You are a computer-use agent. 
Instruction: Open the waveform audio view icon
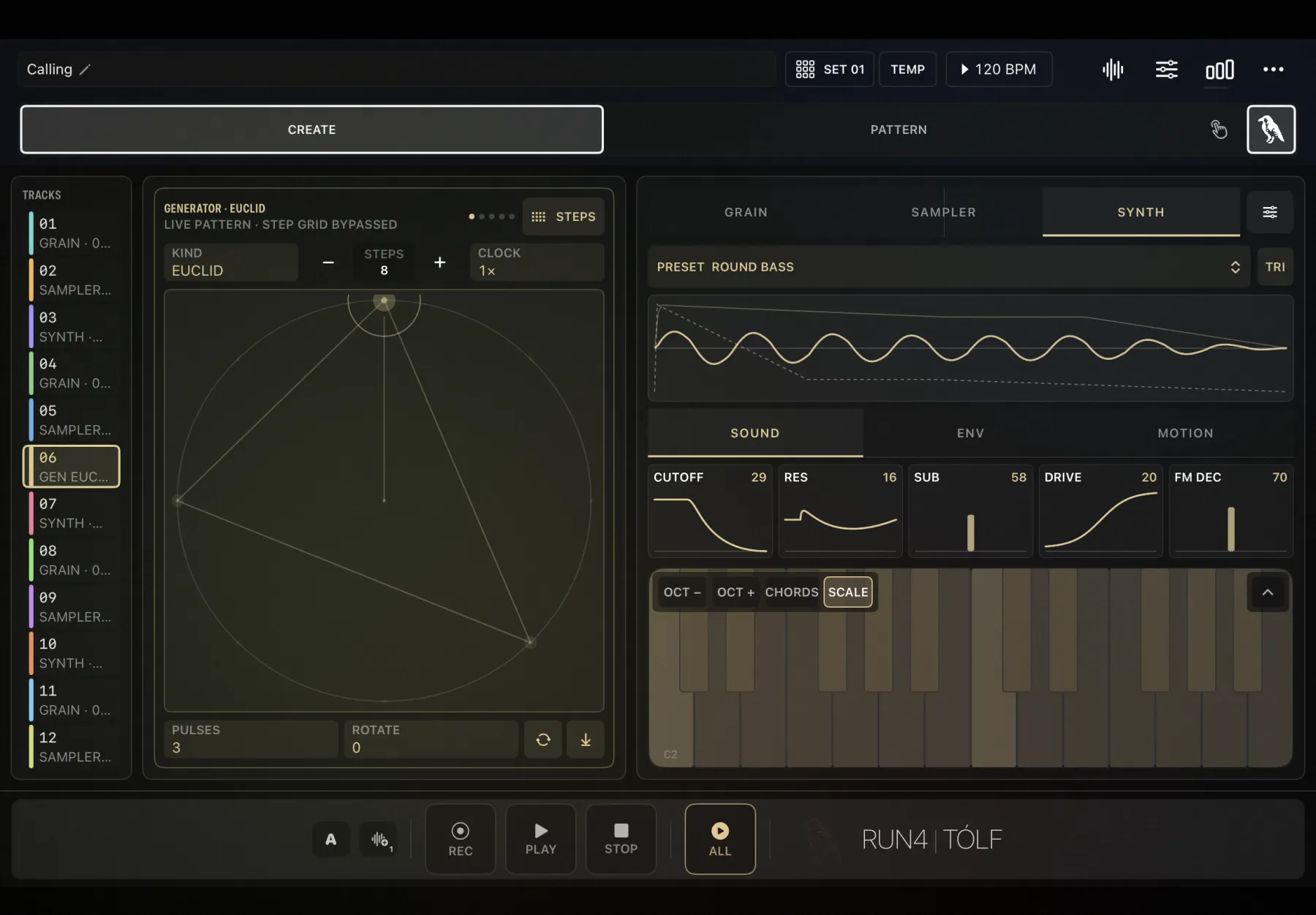[x=1113, y=69]
